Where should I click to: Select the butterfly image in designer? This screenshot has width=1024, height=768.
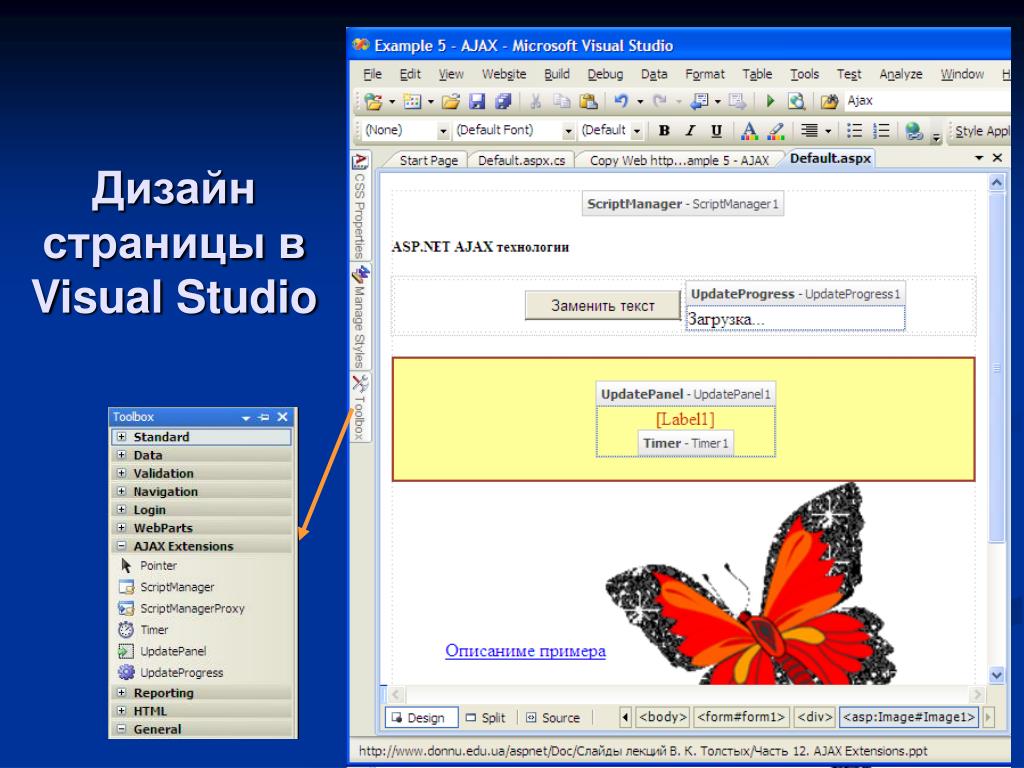[x=751, y=584]
